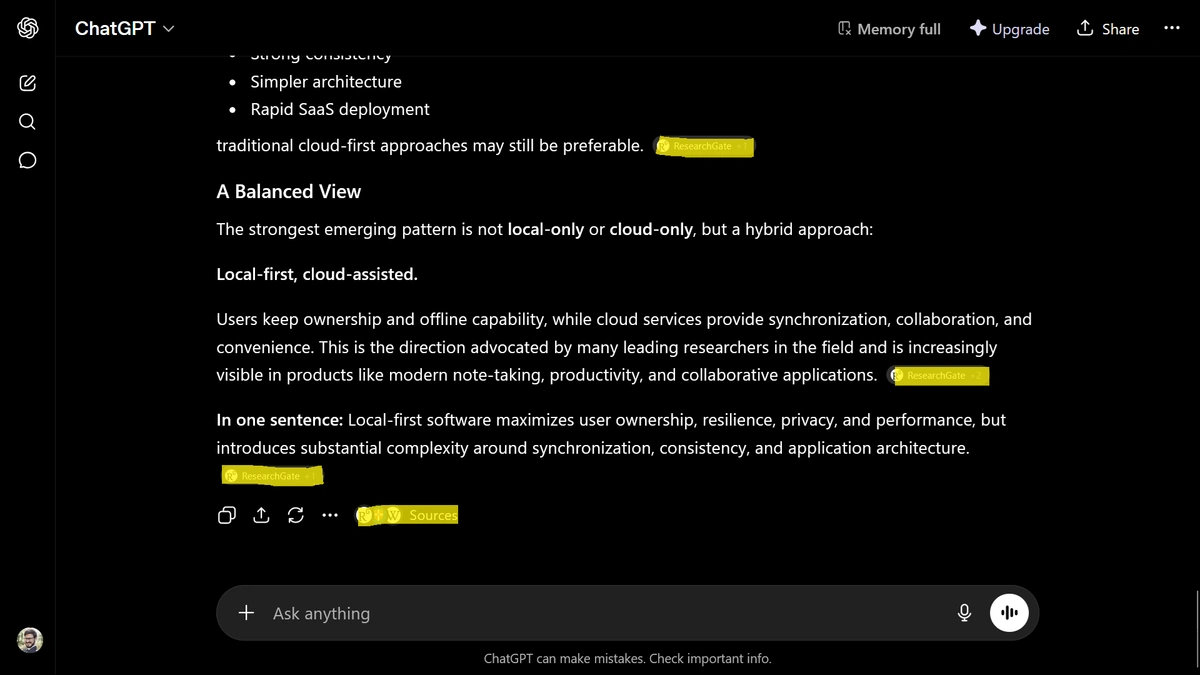Click the Upgrade button

coord(1010,29)
